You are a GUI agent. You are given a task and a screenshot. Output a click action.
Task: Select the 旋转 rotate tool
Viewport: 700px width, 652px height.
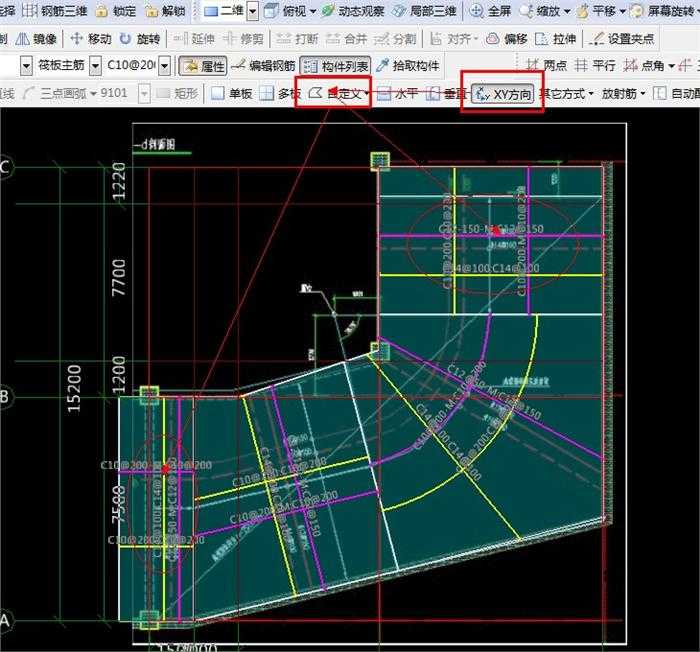140,39
